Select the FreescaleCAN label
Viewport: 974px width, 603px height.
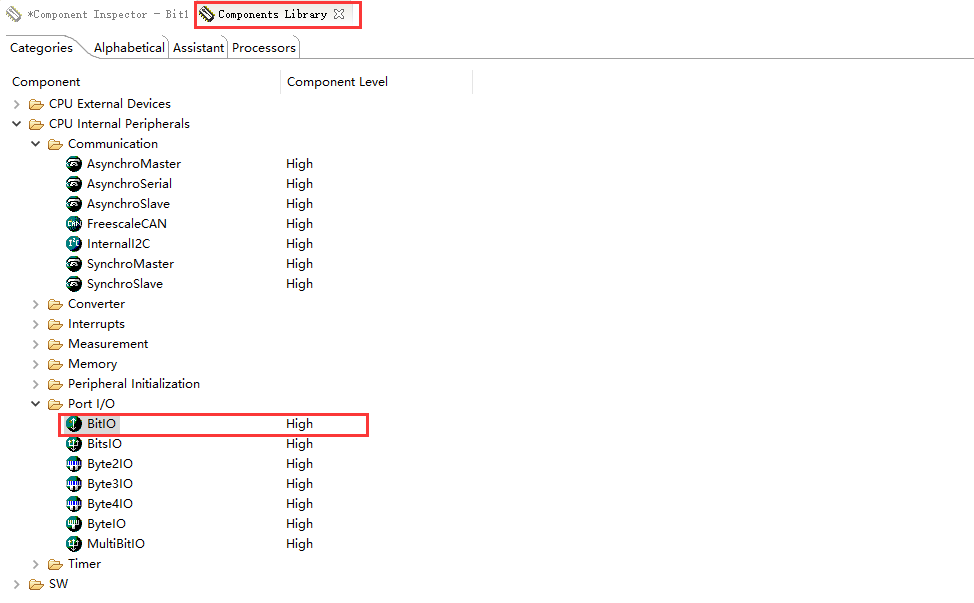127,224
